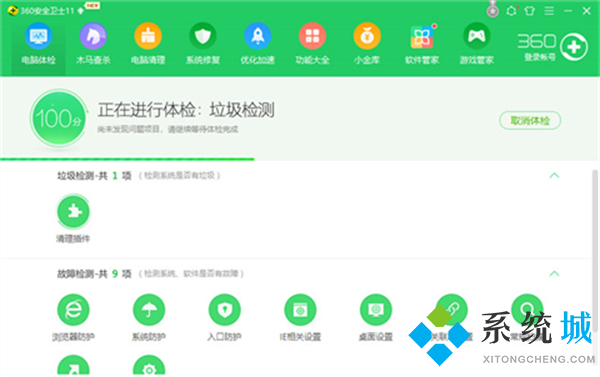Click the plus login avatar icon
This screenshot has height=377, width=600.
(x=573, y=47)
